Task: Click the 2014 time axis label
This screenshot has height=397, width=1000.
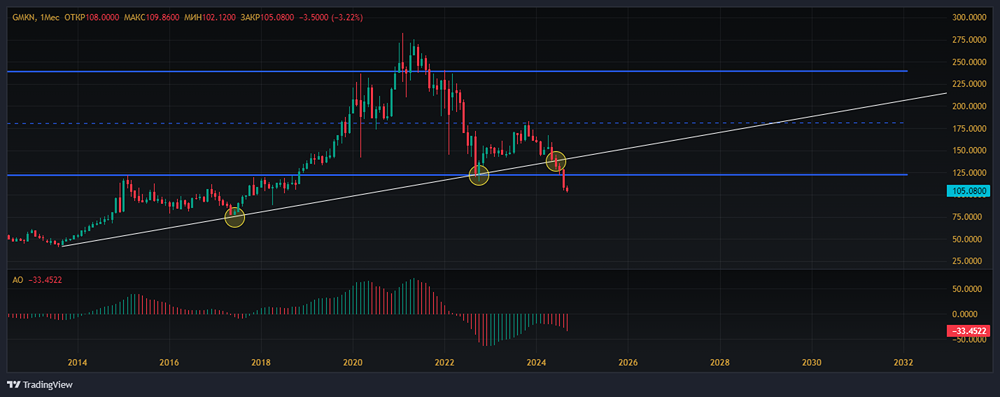Action: point(77,363)
